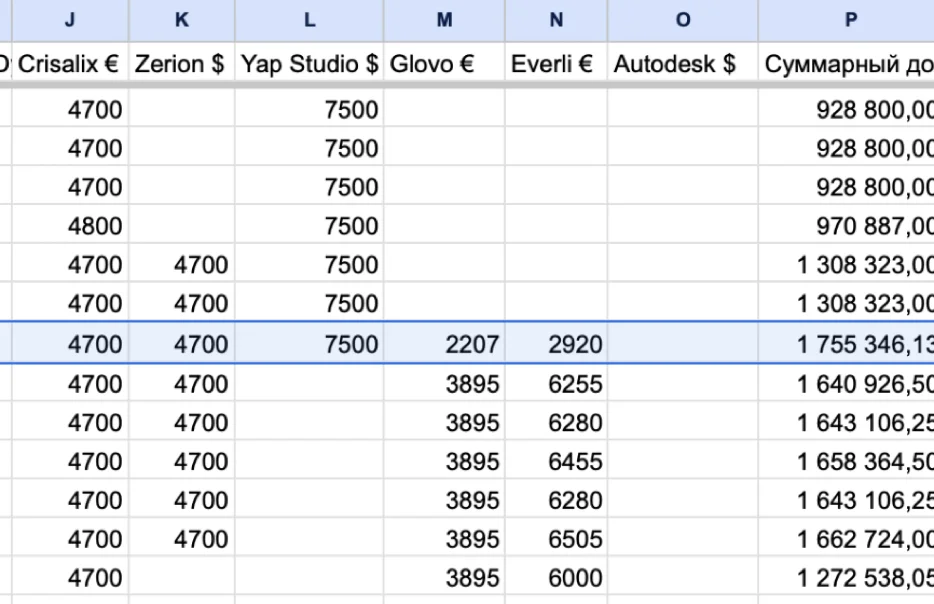934x604 pixels.
Task: Click the 'Суммарный до' header cell
Action: 846,64
